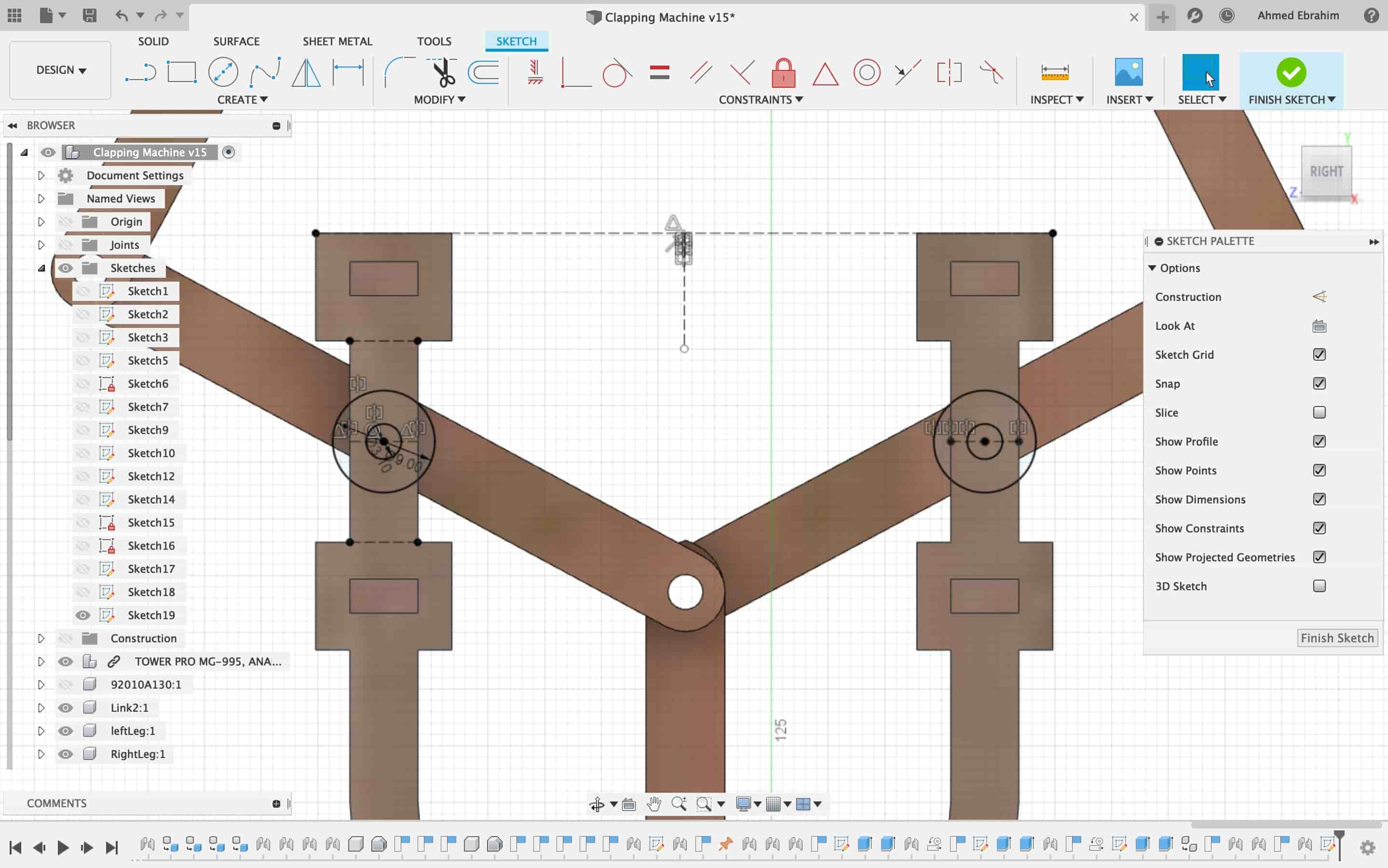Select the Fillet tool in Modify
The image size is (1388, 868).
399,73
